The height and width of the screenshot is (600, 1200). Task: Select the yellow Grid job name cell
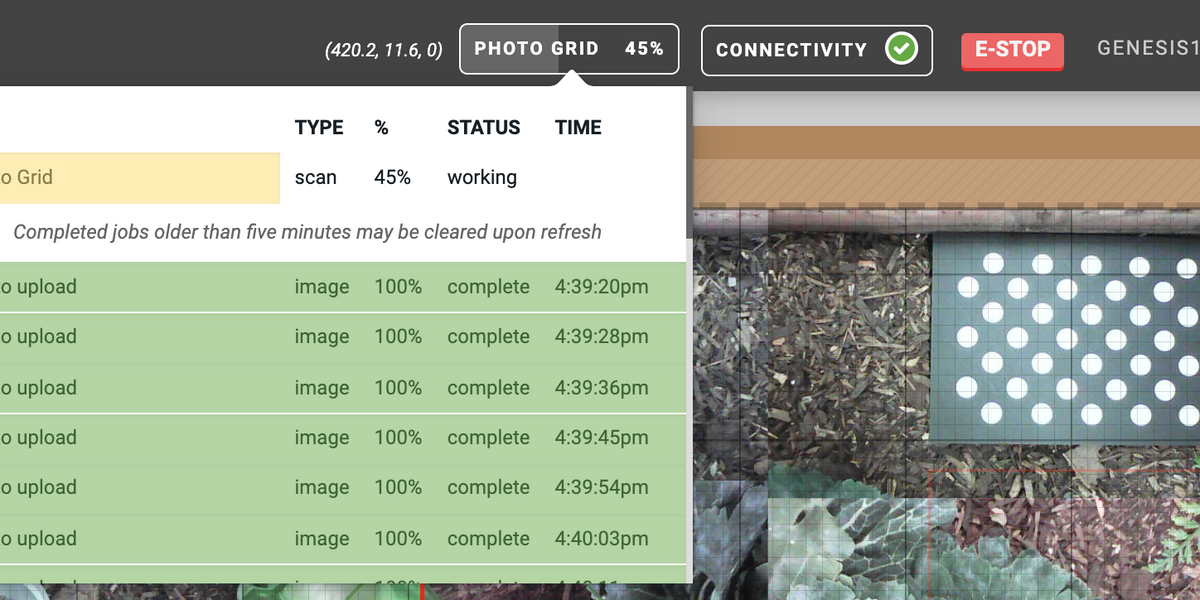[140, 178]
